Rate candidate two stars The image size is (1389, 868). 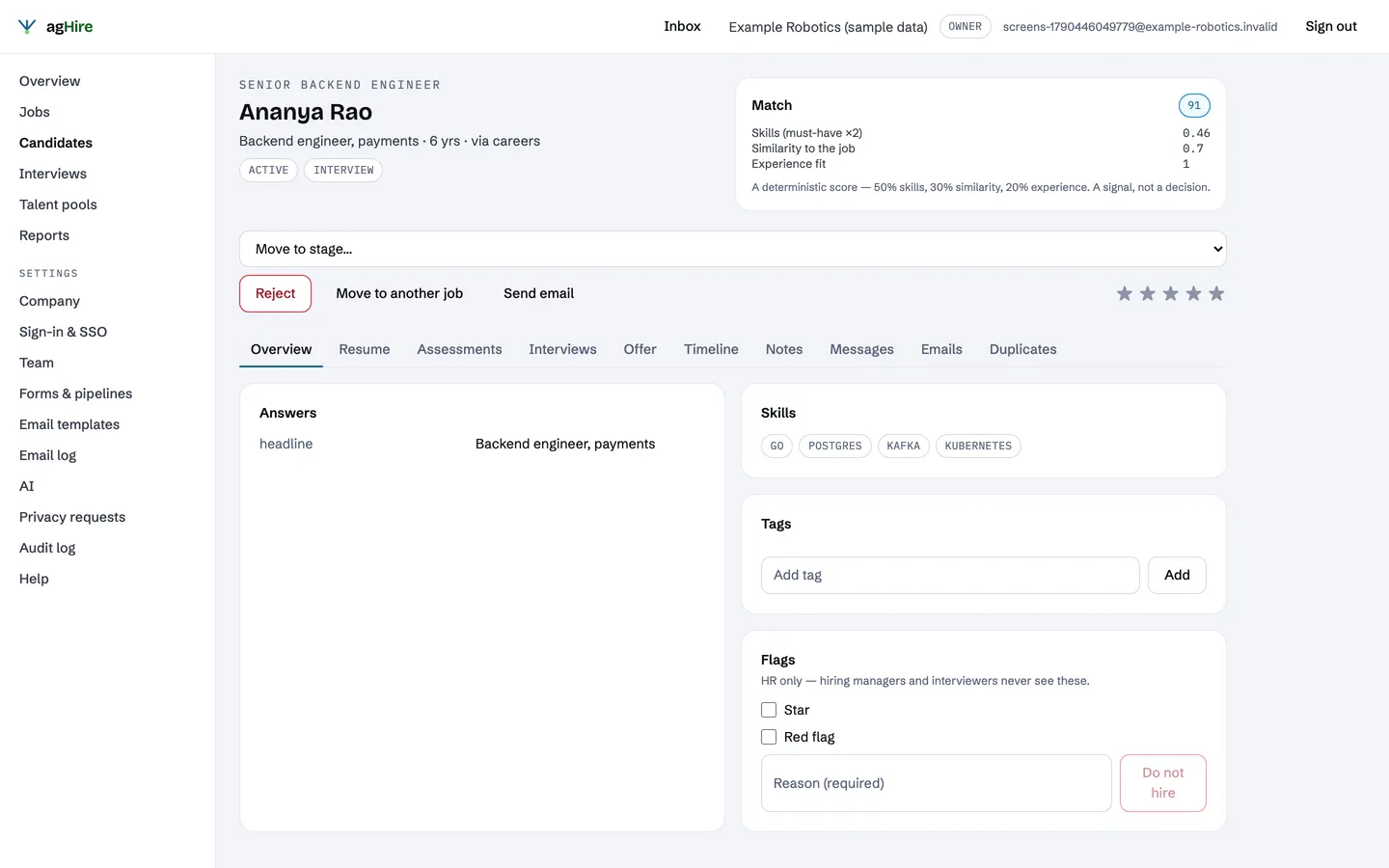coord(1148,293)
